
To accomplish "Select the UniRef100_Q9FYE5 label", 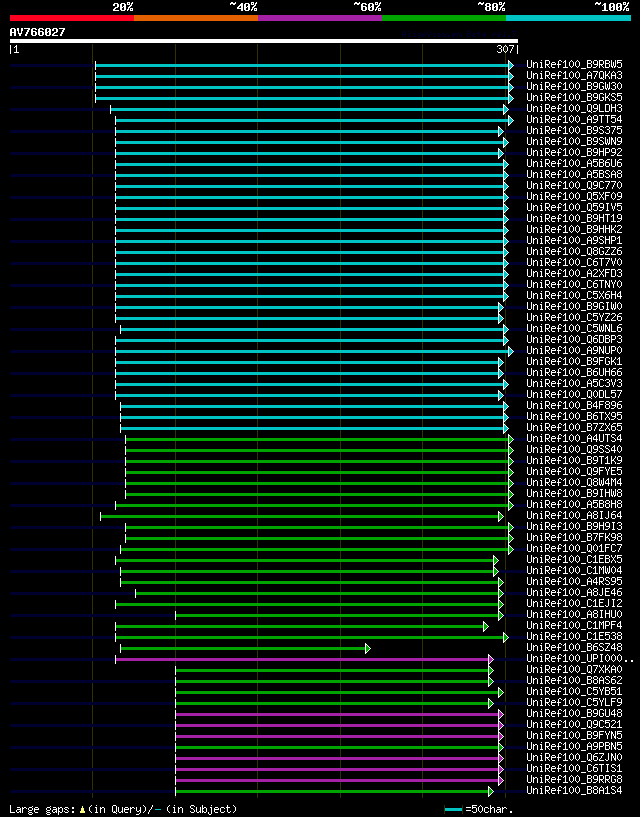I will (x=574, y=472).
